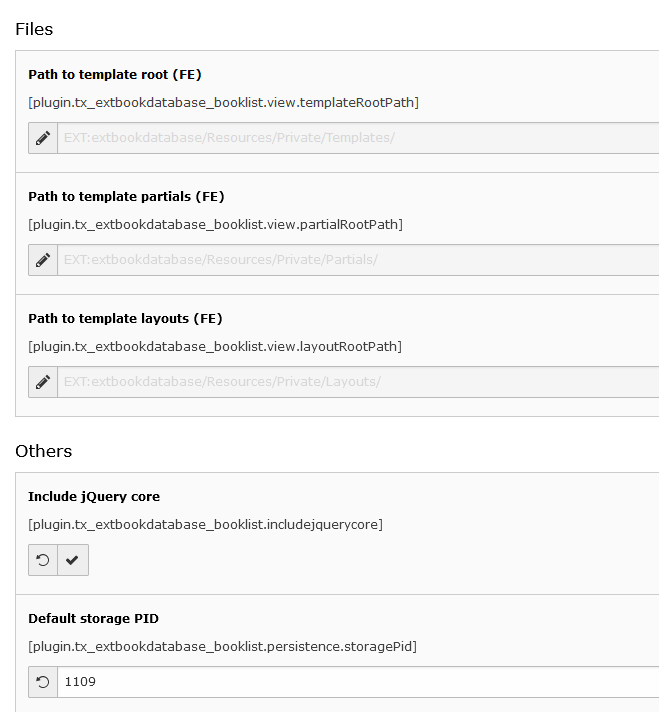Screen dimensions: 659x712
Task: Click the "Path to template partials (FE)" label
Action: click(x=126, y=197)
